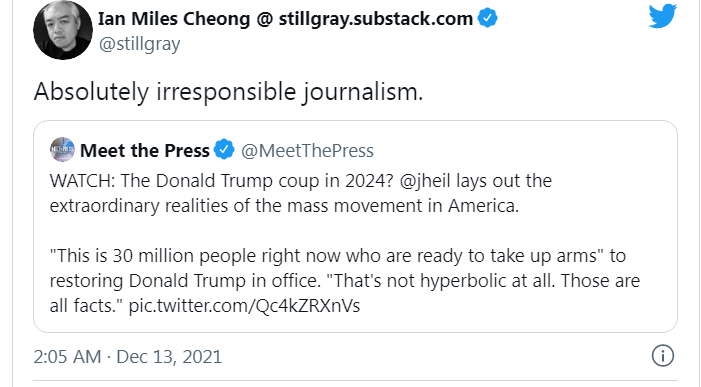Click the Meet the Press display name

145,151
